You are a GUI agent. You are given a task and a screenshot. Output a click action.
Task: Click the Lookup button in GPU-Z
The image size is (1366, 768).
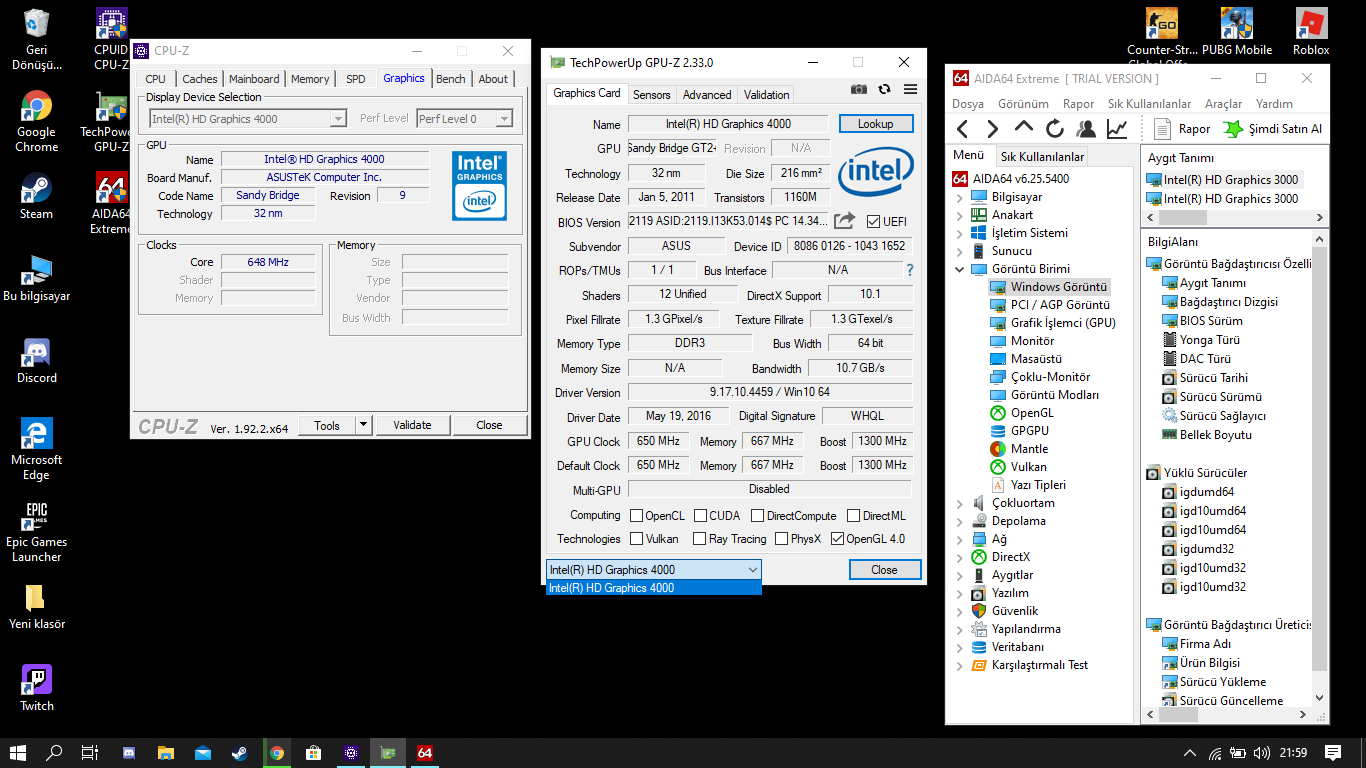tap(875, 124)
